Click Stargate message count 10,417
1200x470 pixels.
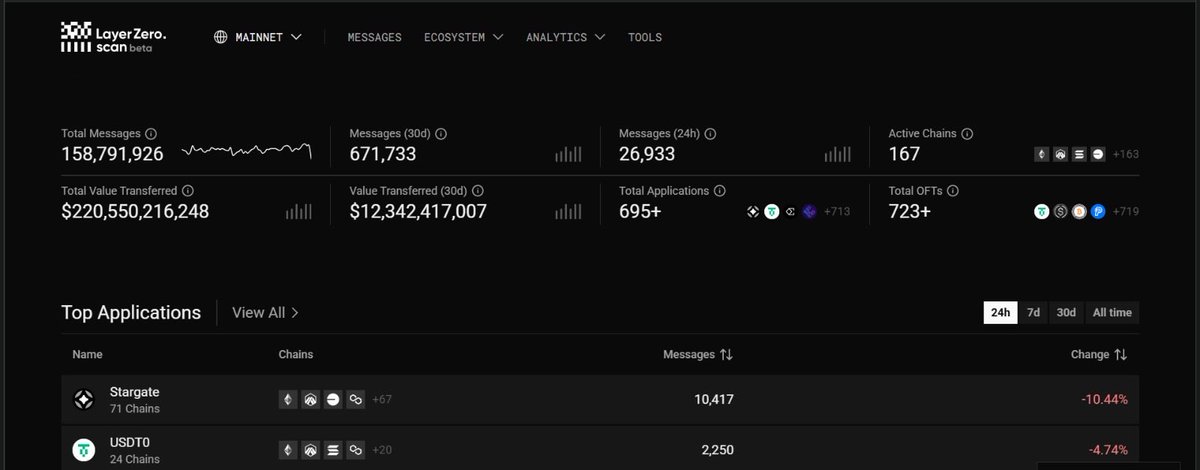[x=714, y=399]
